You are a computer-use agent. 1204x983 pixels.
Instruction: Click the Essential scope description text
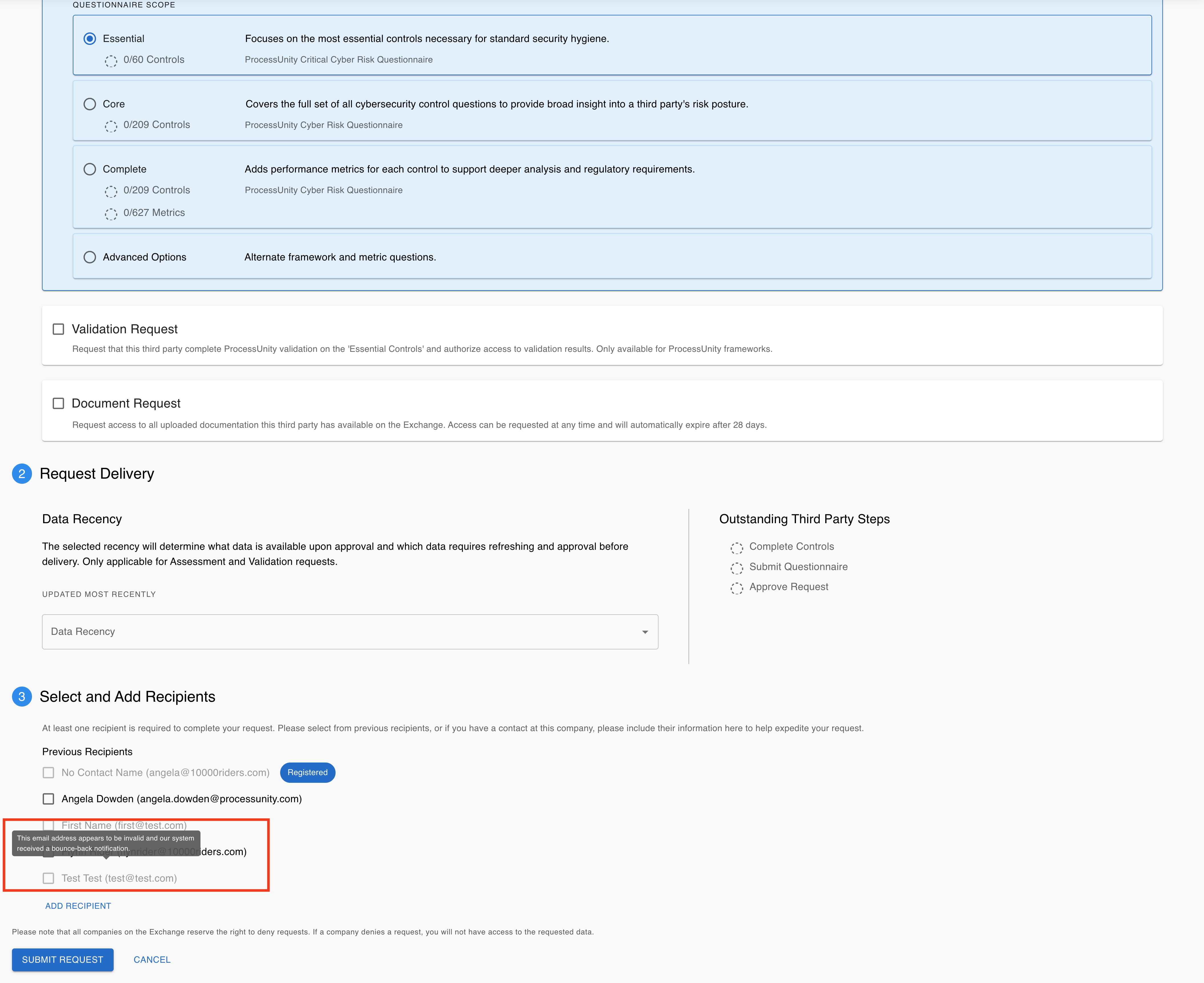pyautogui.click(x=427, y=39)
